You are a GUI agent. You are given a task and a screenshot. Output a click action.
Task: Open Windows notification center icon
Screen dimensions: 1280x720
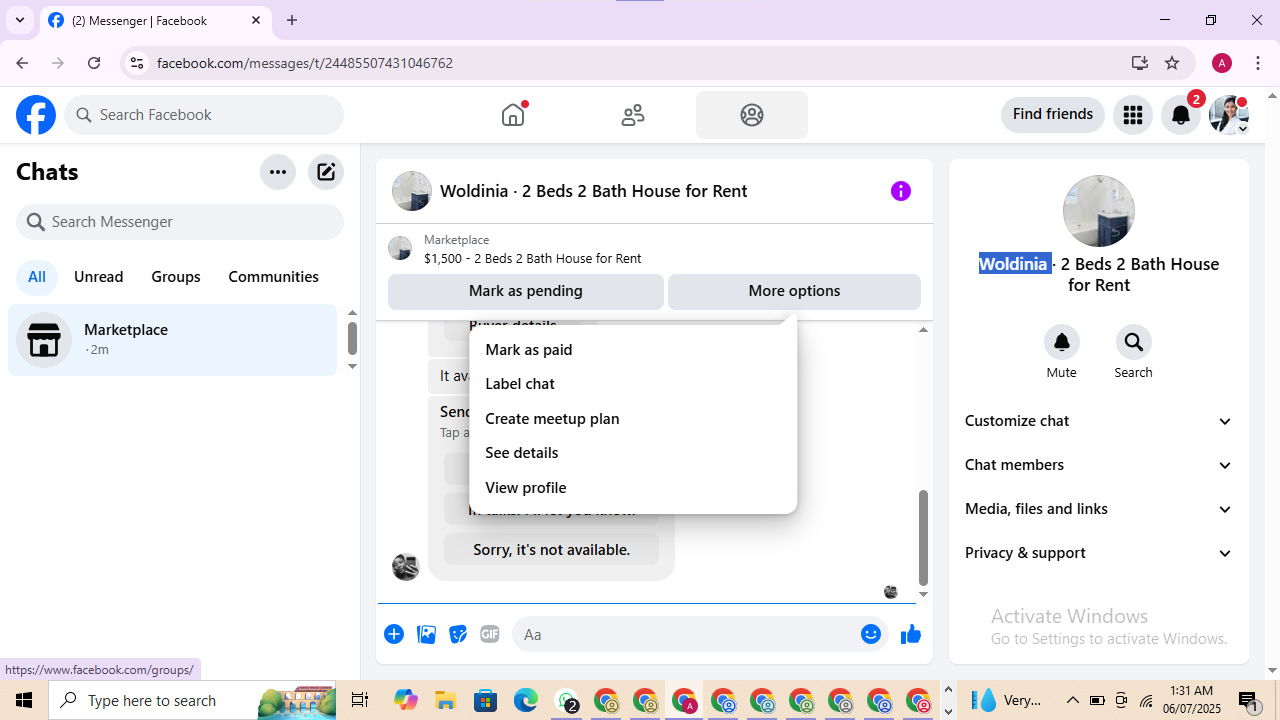tap(1249, 700)
